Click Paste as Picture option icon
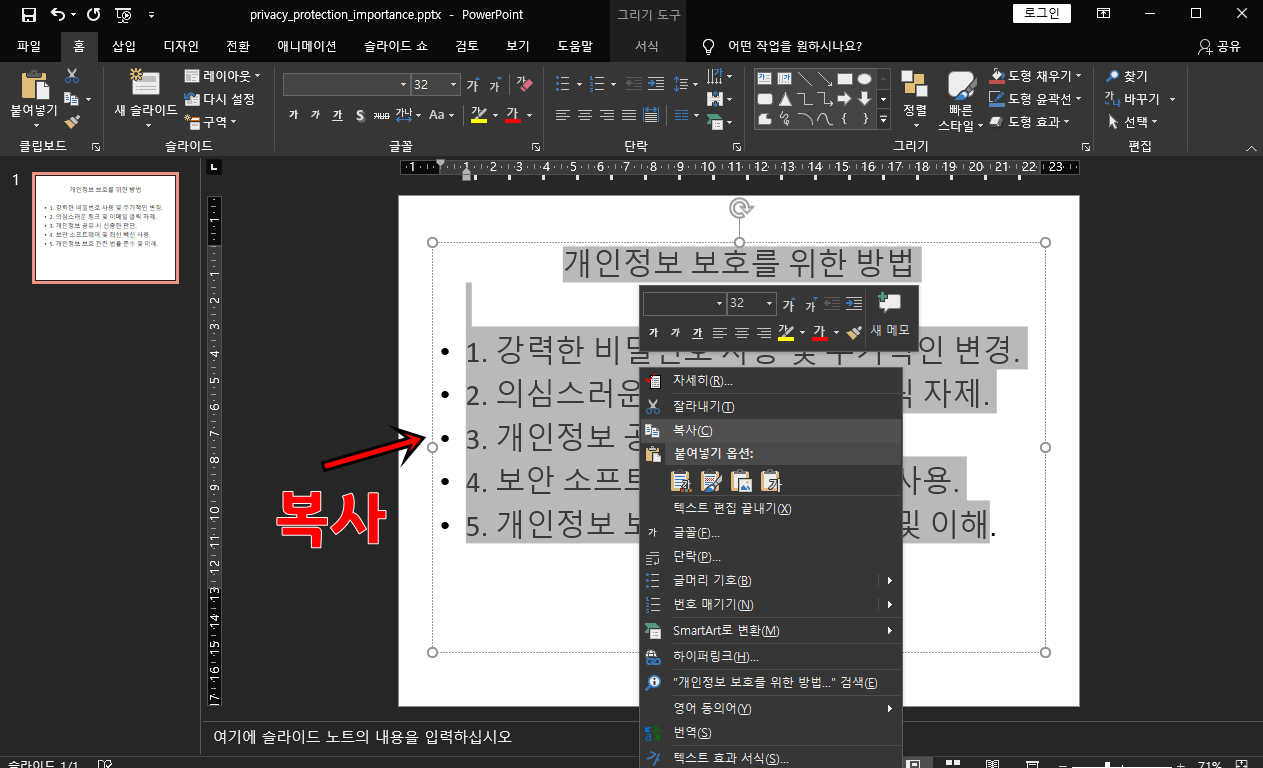1263x768 pixels. tap(741, 482)
